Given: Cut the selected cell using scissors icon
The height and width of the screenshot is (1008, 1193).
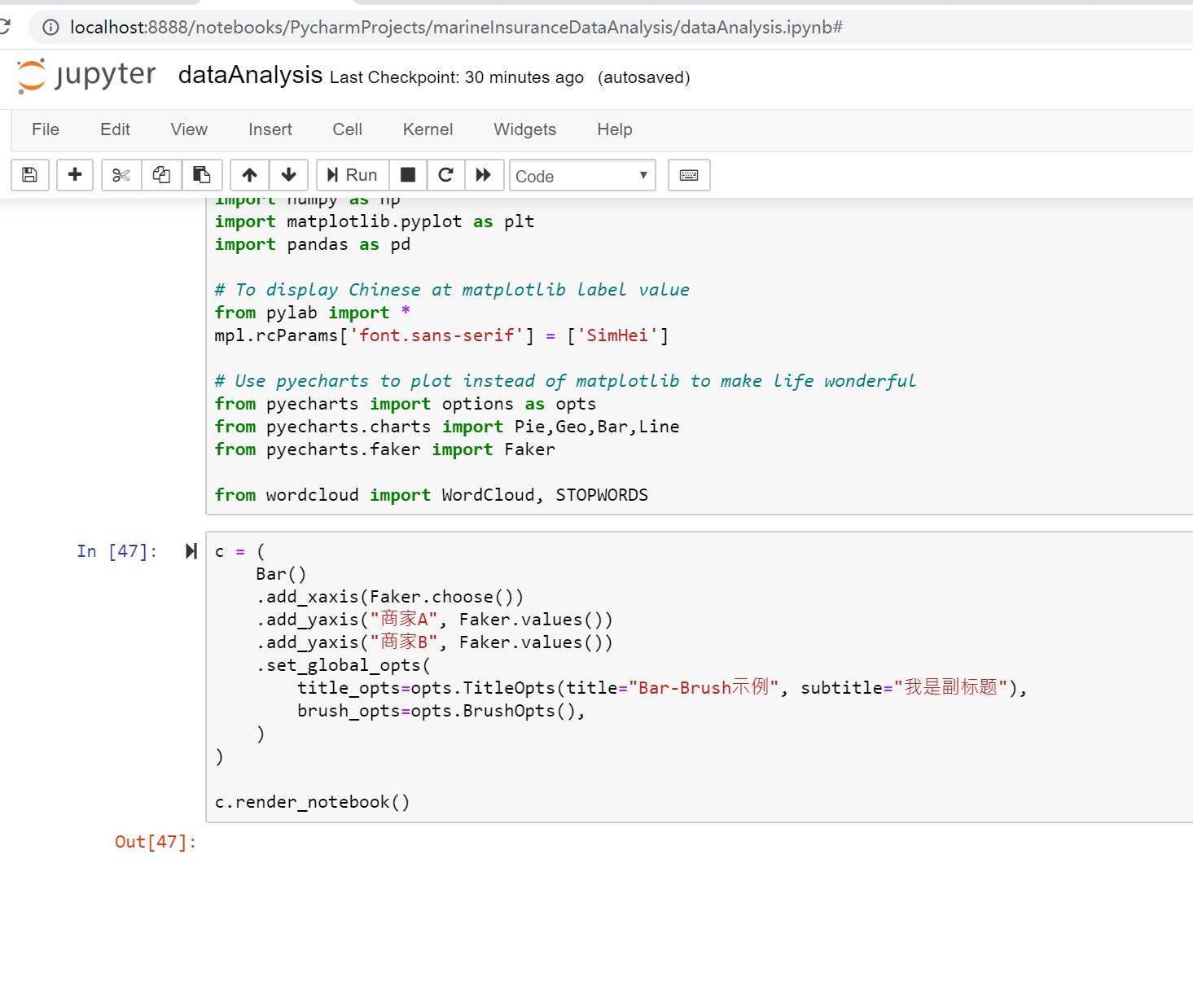Looking at the screenshot, I should (121, 175).
